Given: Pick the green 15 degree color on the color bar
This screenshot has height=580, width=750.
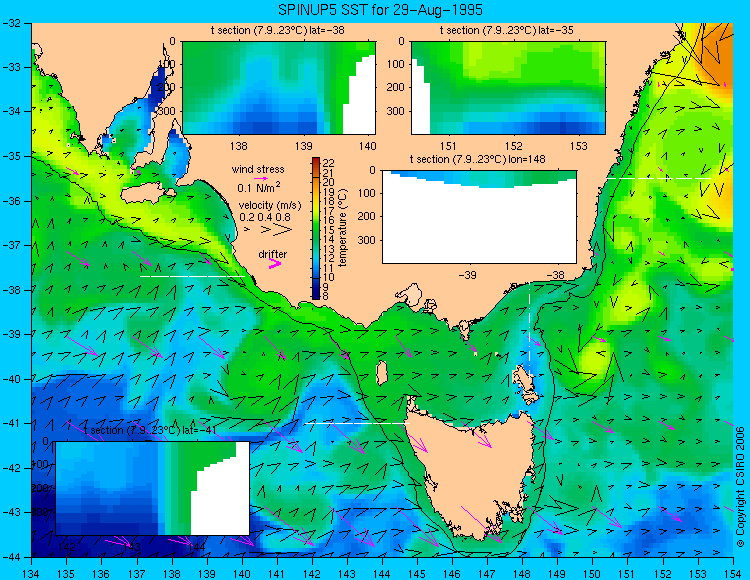Looking at the screenshot, I should coord(316,229).
